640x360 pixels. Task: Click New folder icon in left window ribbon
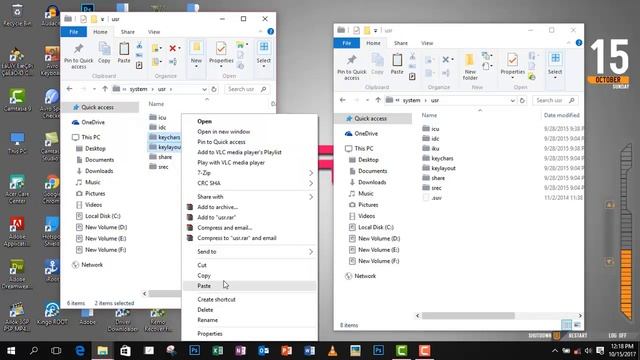196,54
